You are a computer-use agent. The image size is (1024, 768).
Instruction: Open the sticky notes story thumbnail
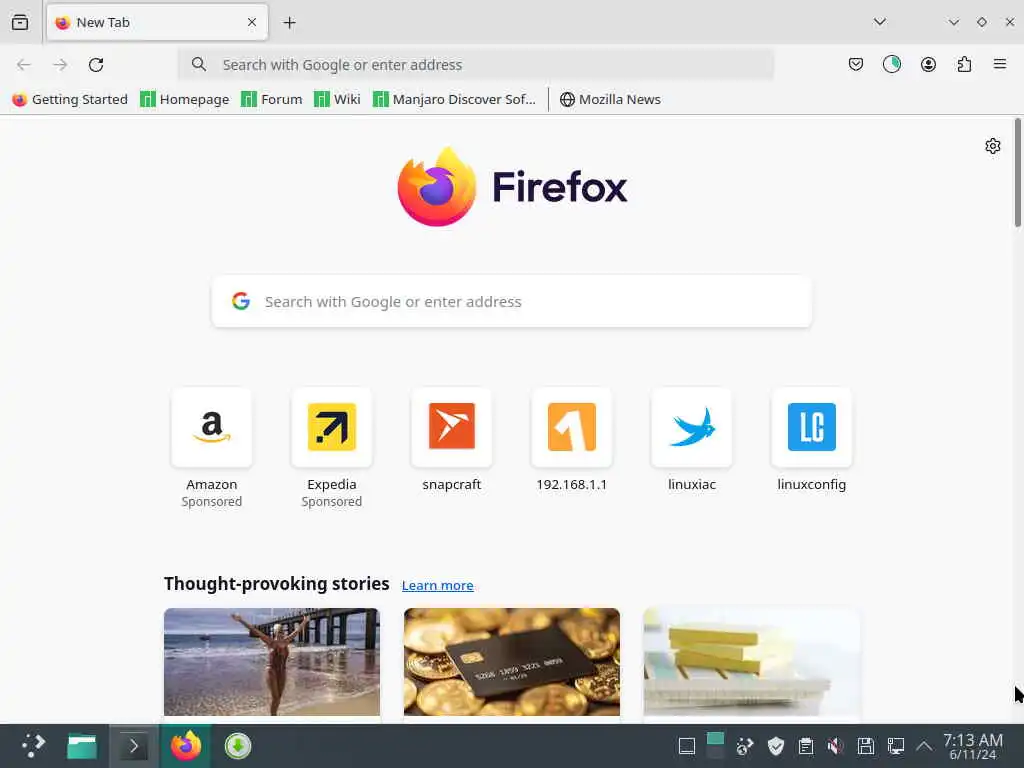[751, 662]
